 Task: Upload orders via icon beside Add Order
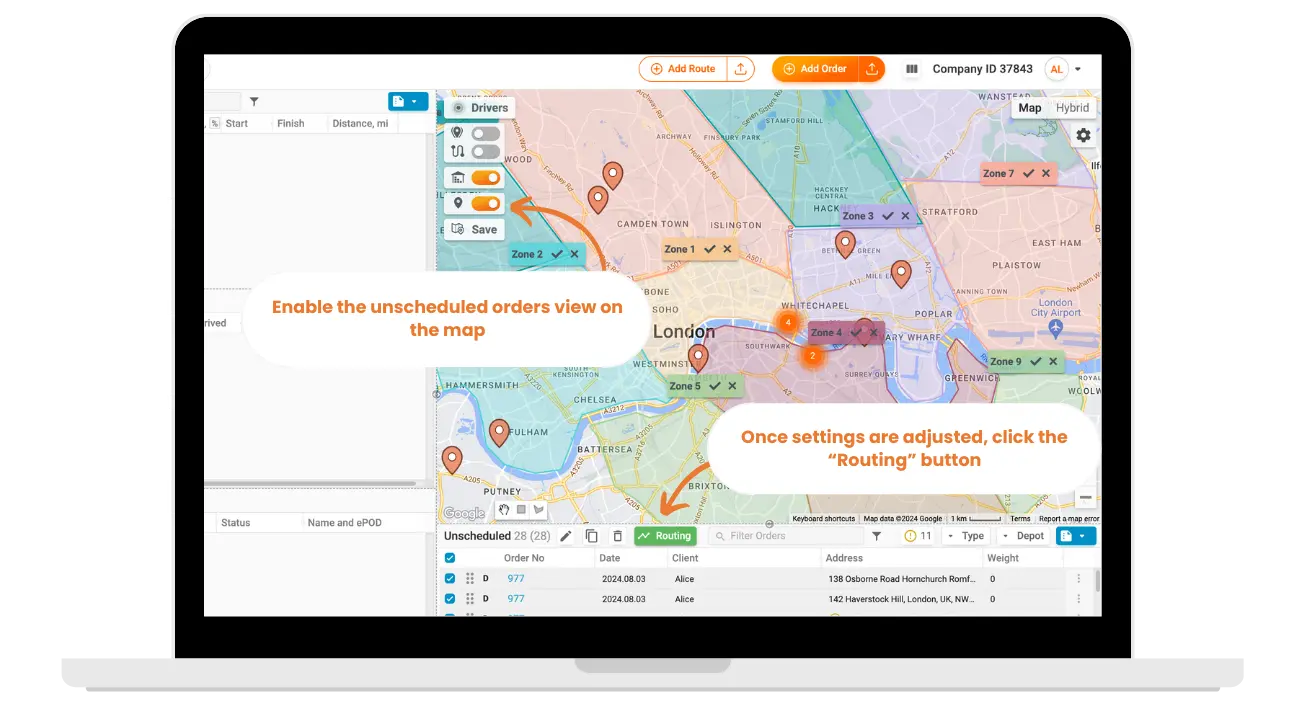872,69
